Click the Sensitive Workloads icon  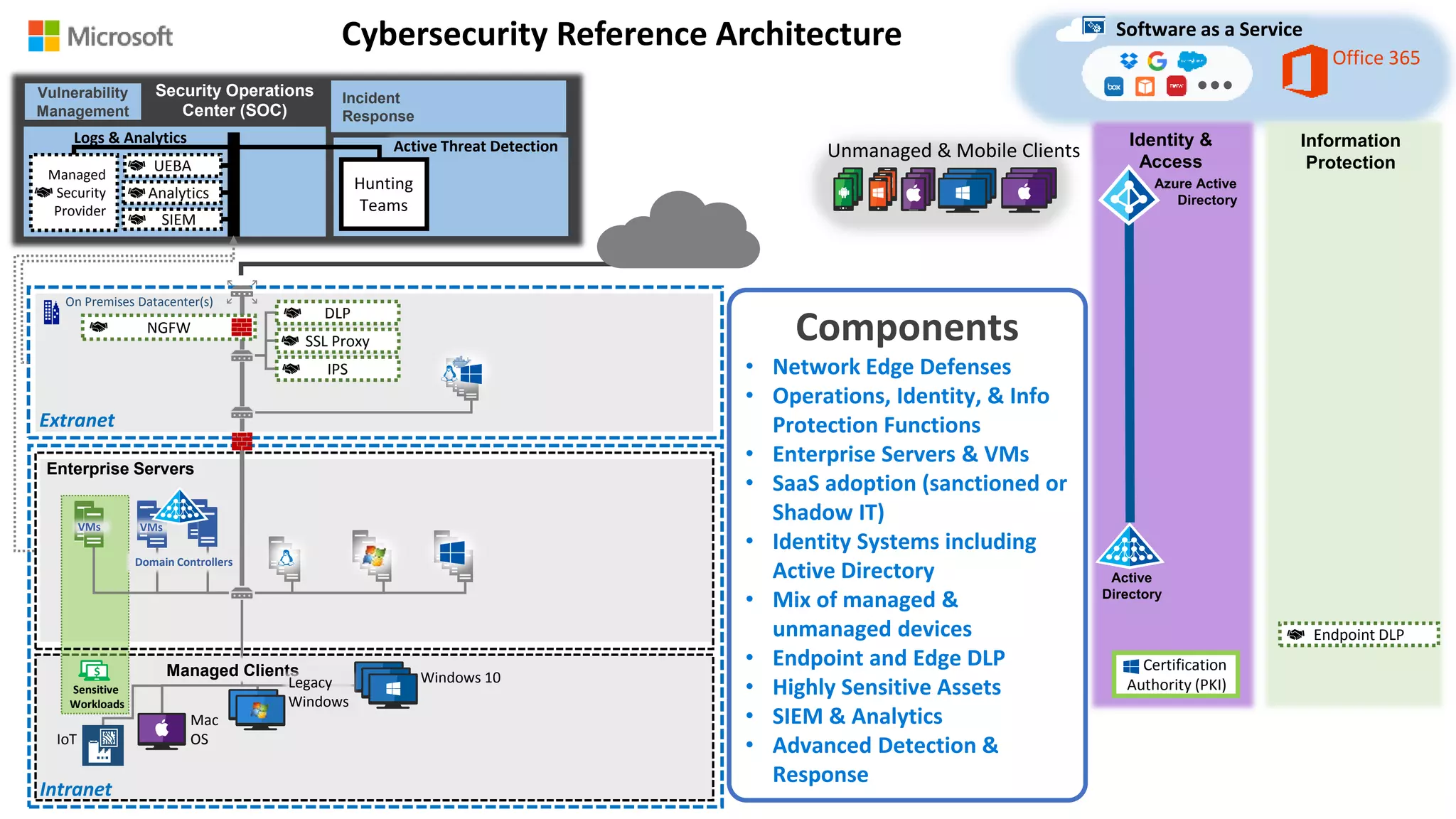[x=94, y=670]
